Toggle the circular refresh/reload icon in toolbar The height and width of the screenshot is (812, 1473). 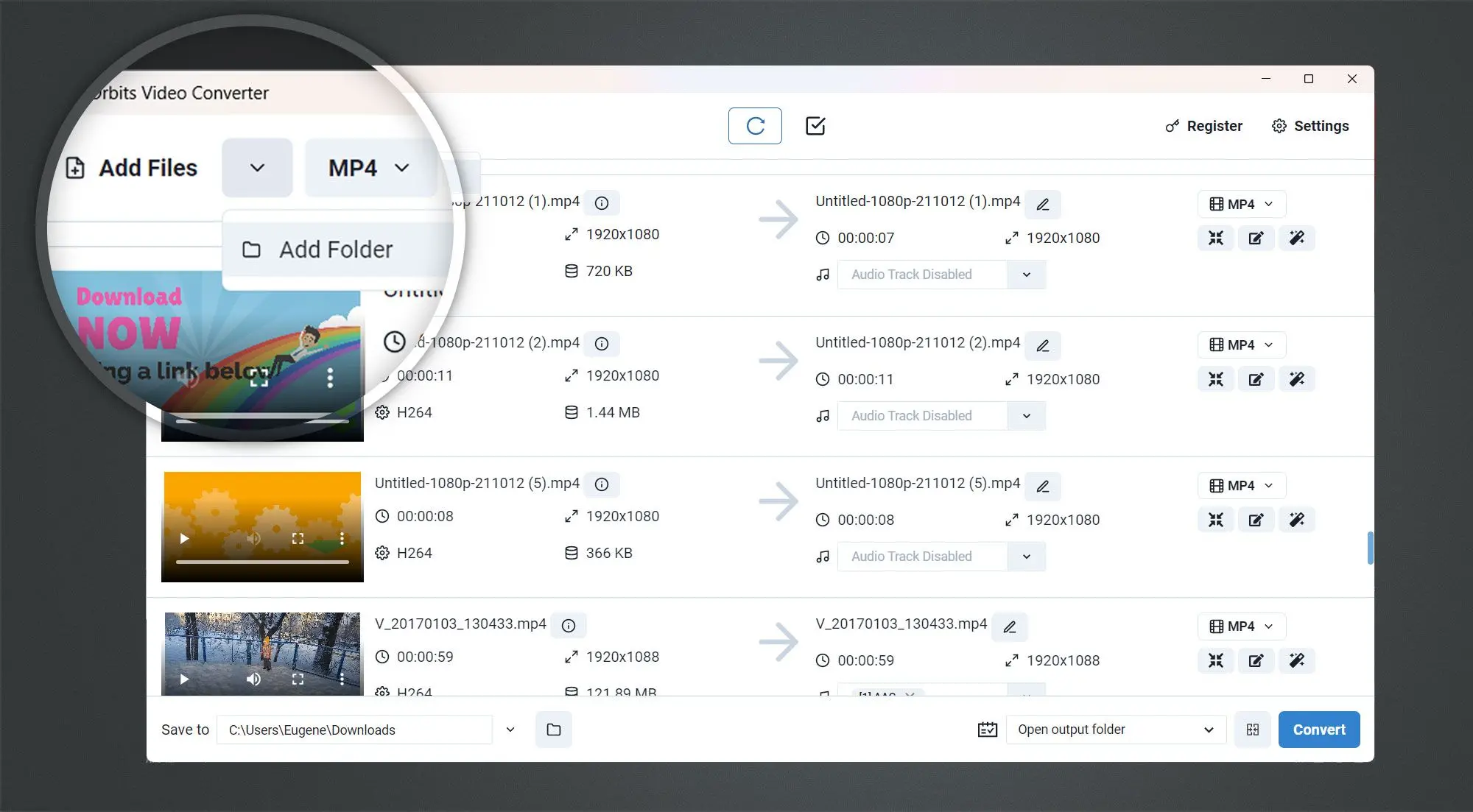click(x=754, y=125)
